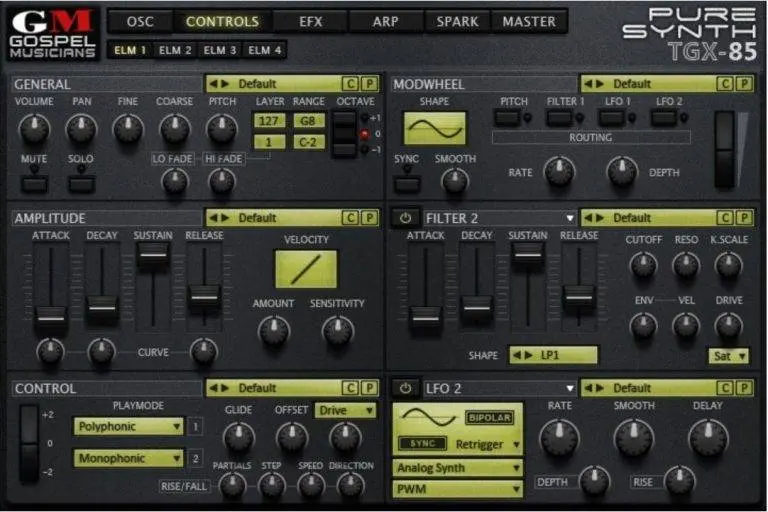Viewport: 768px width, 512px height.
Task: Paste the Control preset with the P icon
Action: 369,388
